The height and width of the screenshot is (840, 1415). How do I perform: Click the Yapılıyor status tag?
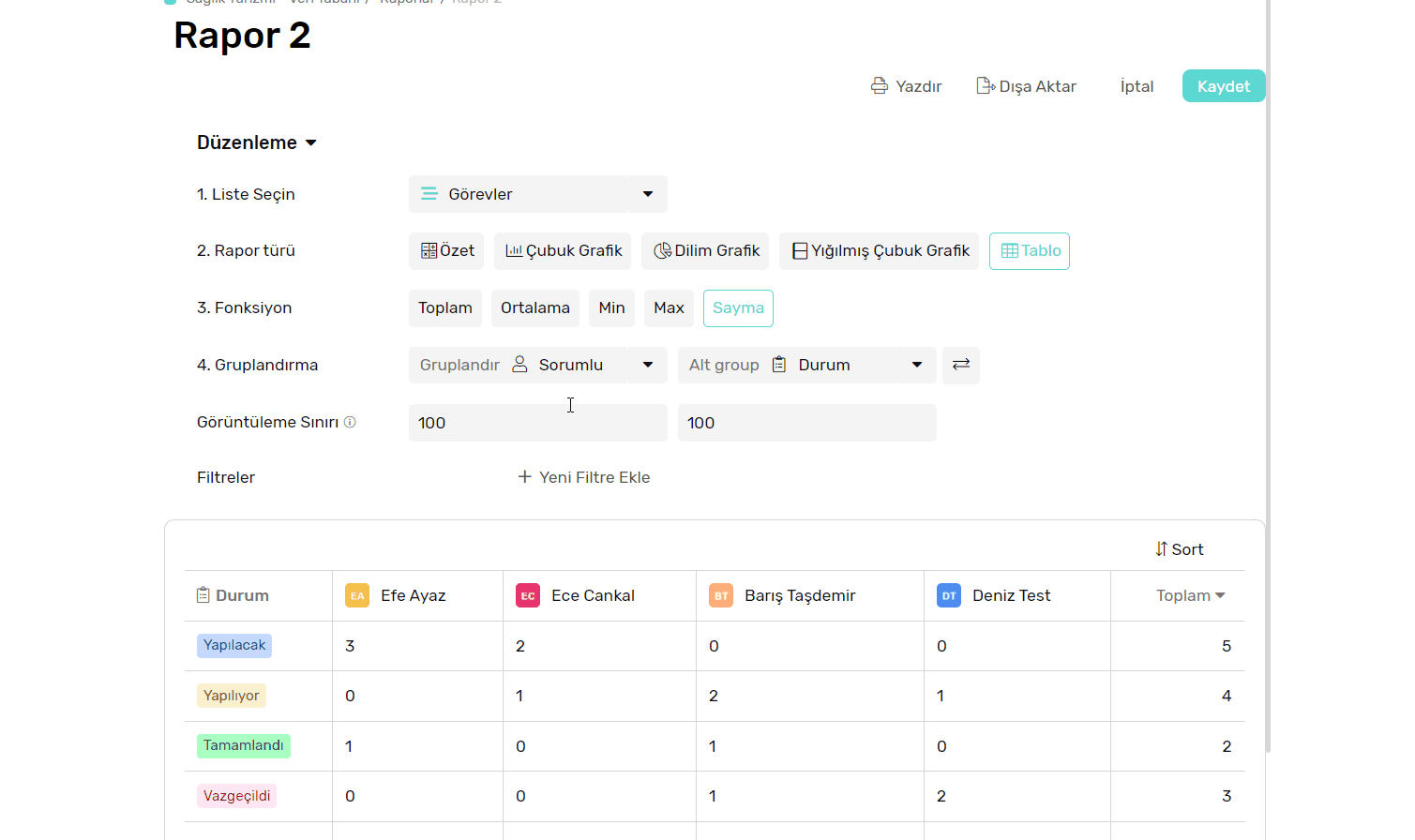click(x=232, y=696)
